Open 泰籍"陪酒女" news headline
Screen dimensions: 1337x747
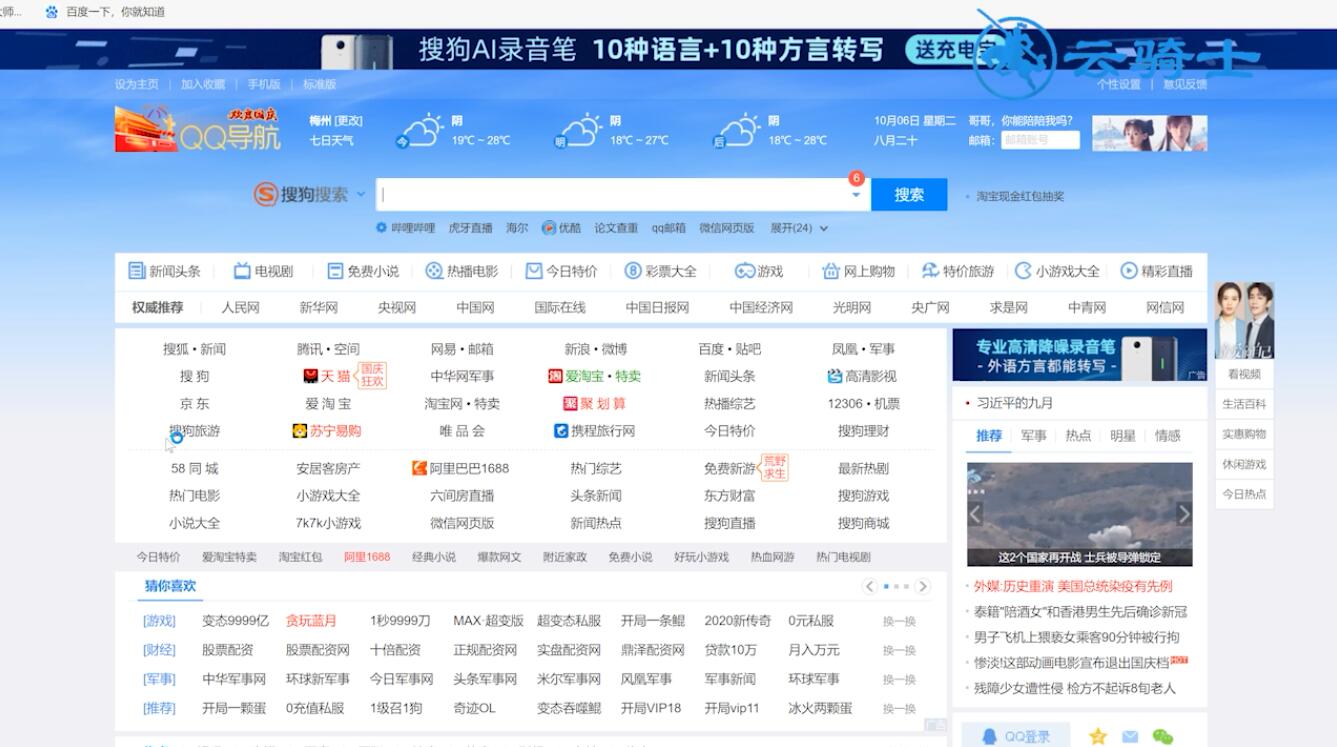point(1080,612)
